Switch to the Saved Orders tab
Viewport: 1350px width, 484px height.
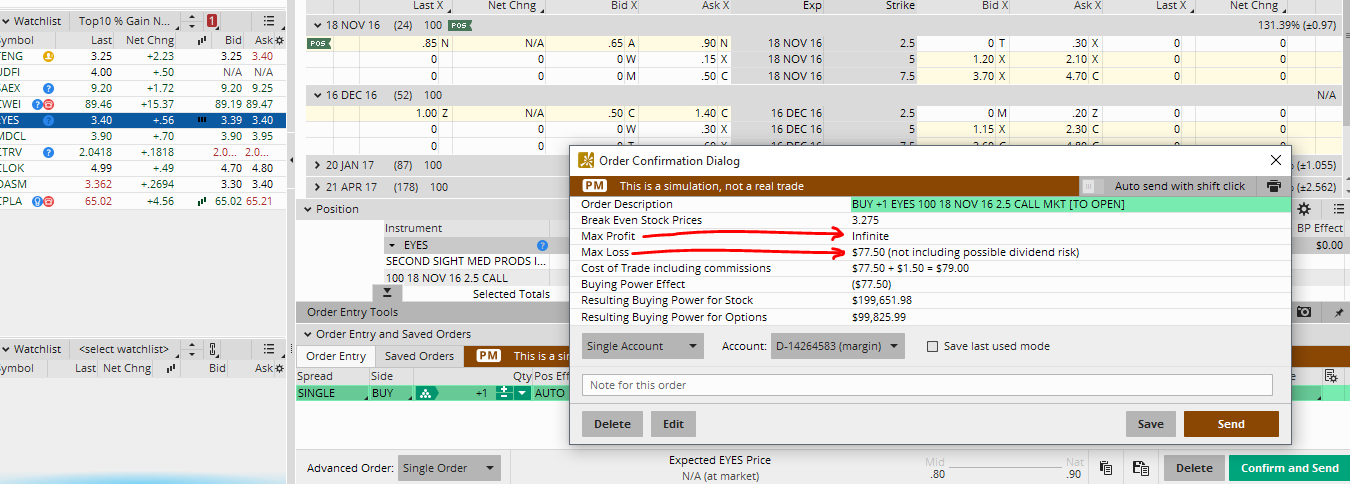[x=419, y=356]
